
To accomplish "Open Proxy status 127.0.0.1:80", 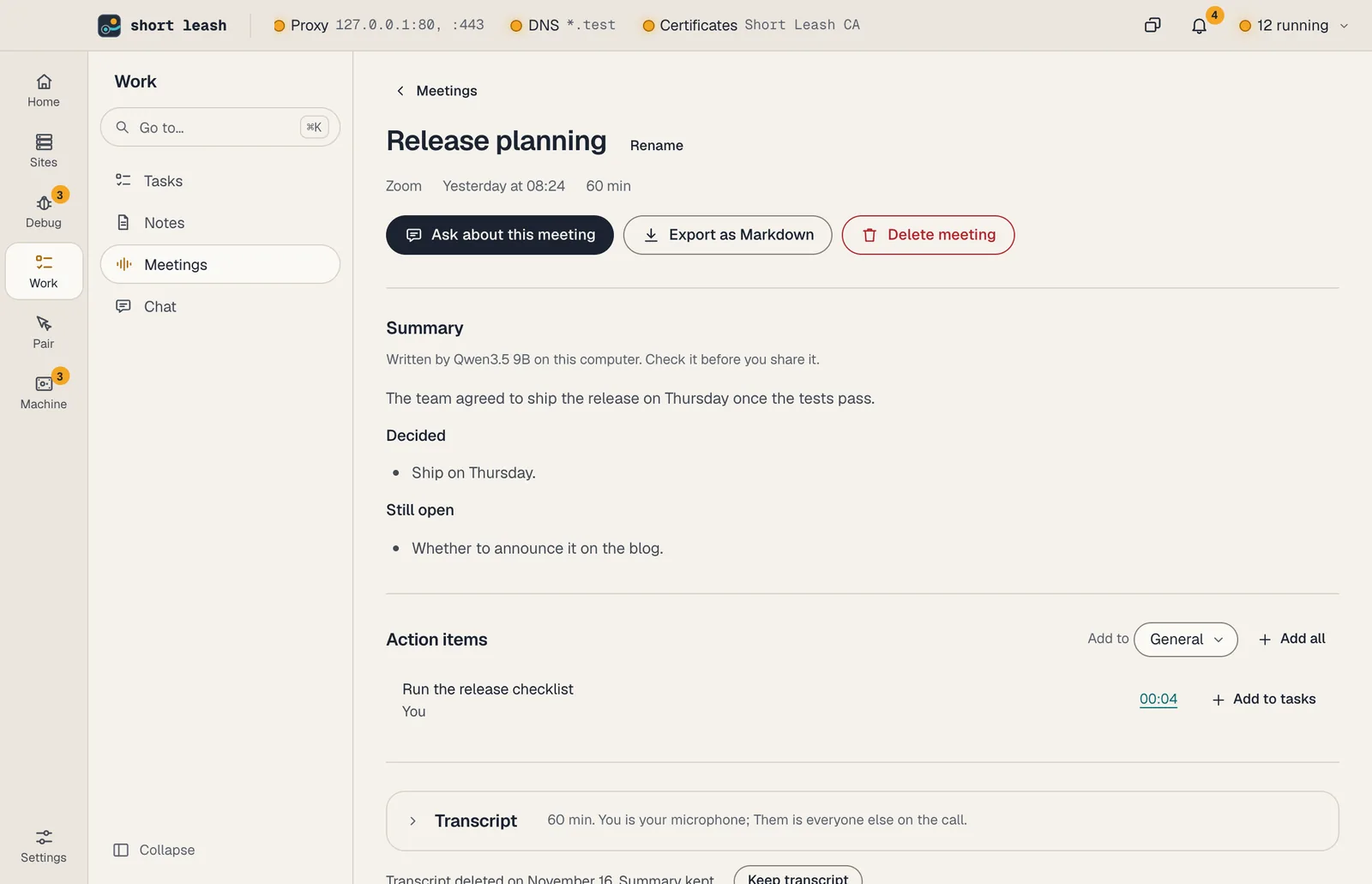I will pos(378,25).
